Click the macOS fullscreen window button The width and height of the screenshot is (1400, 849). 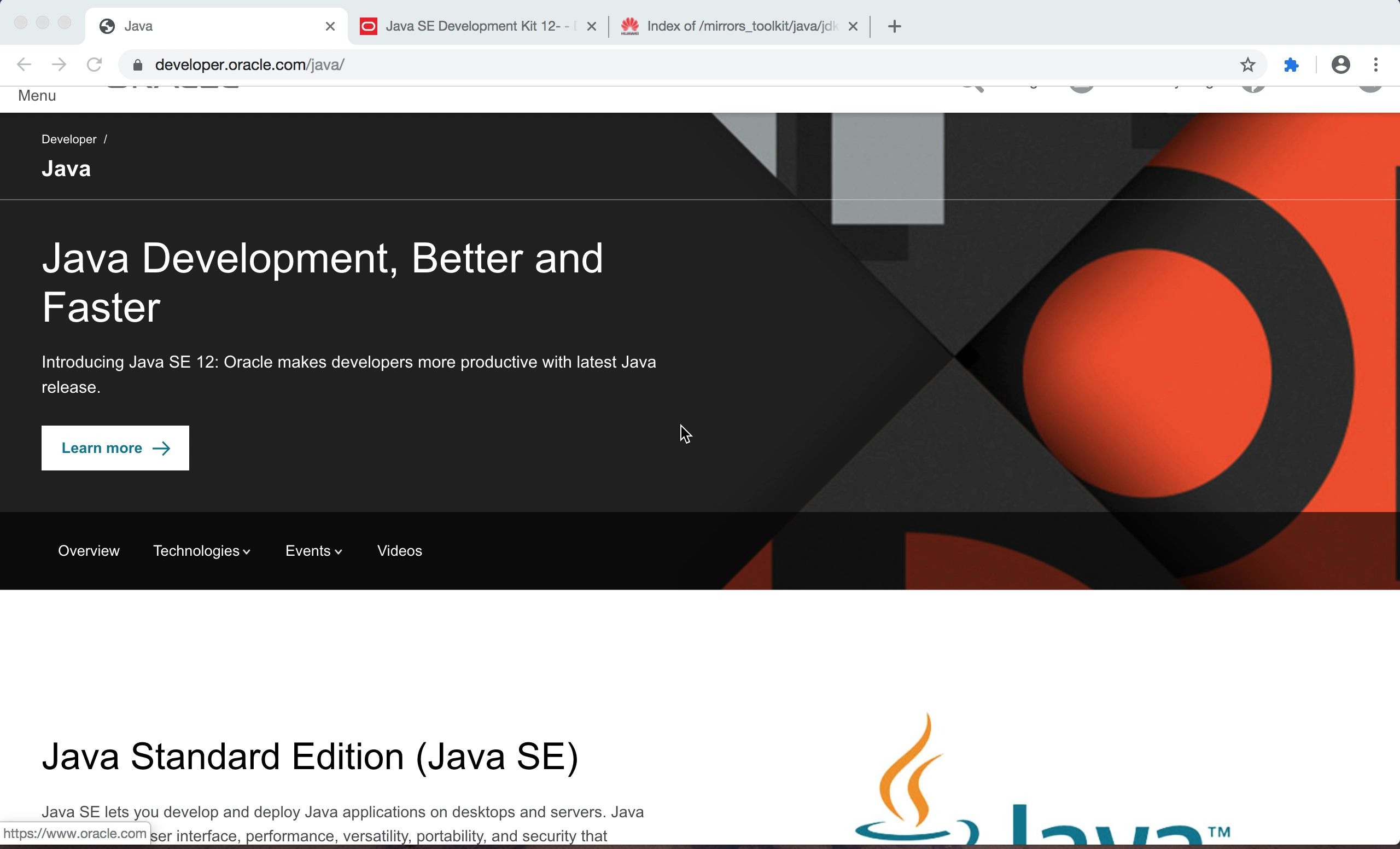coord(65,22)
